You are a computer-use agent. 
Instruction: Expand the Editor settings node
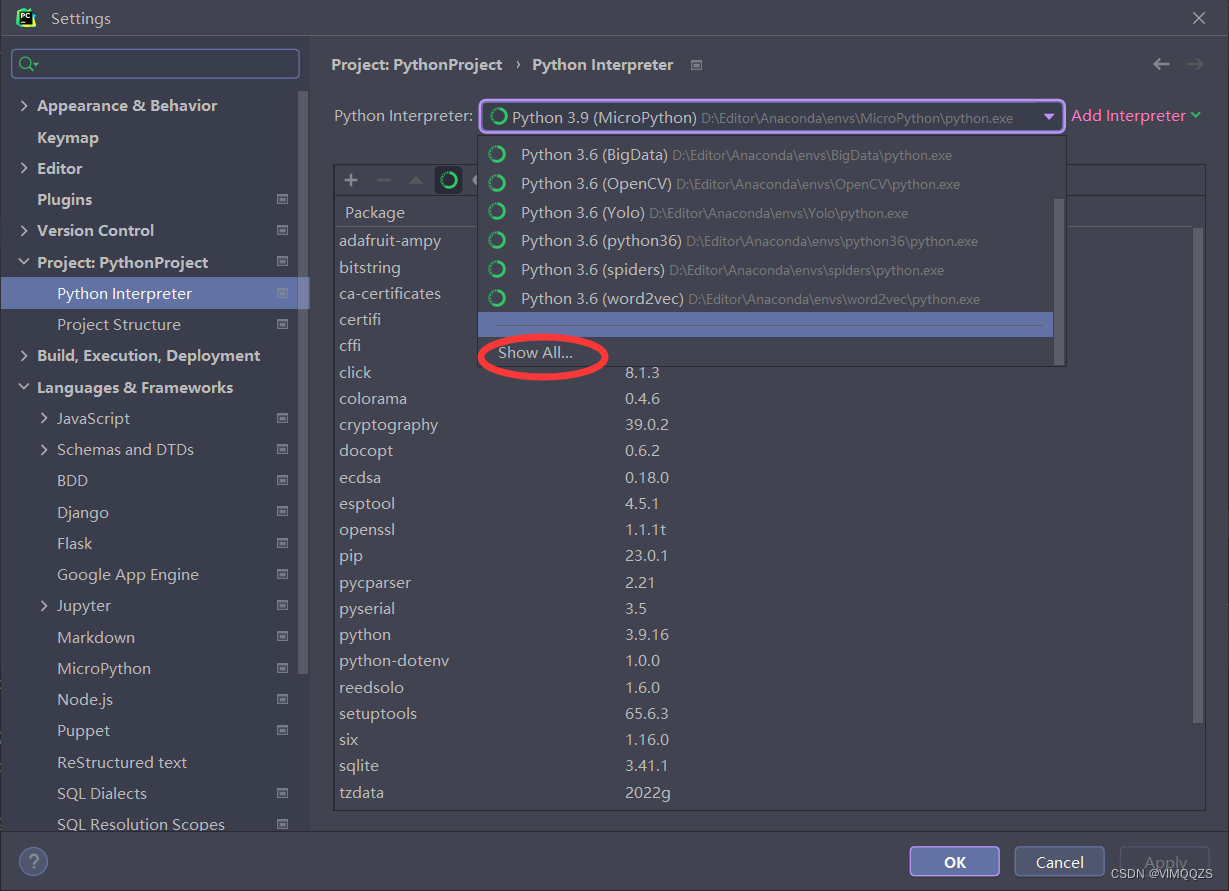coord(24,168)
